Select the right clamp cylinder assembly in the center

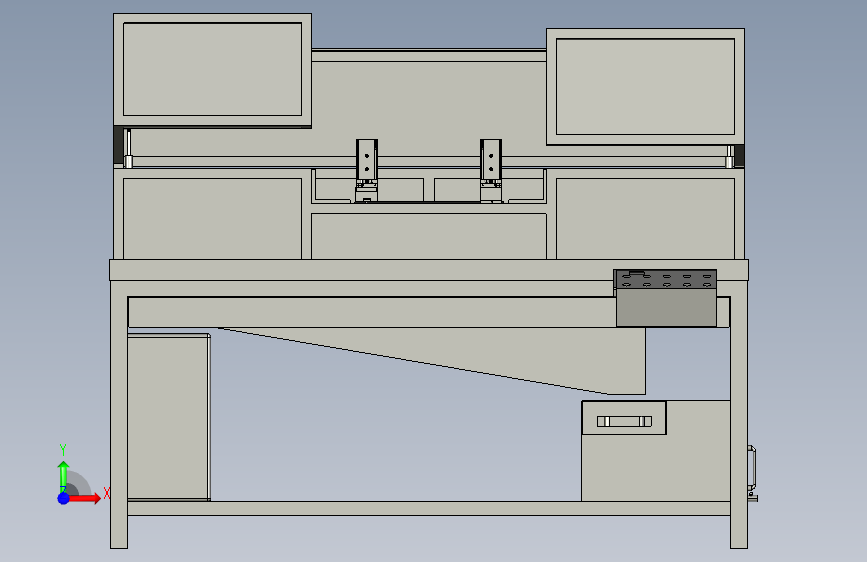pos(491,171)
